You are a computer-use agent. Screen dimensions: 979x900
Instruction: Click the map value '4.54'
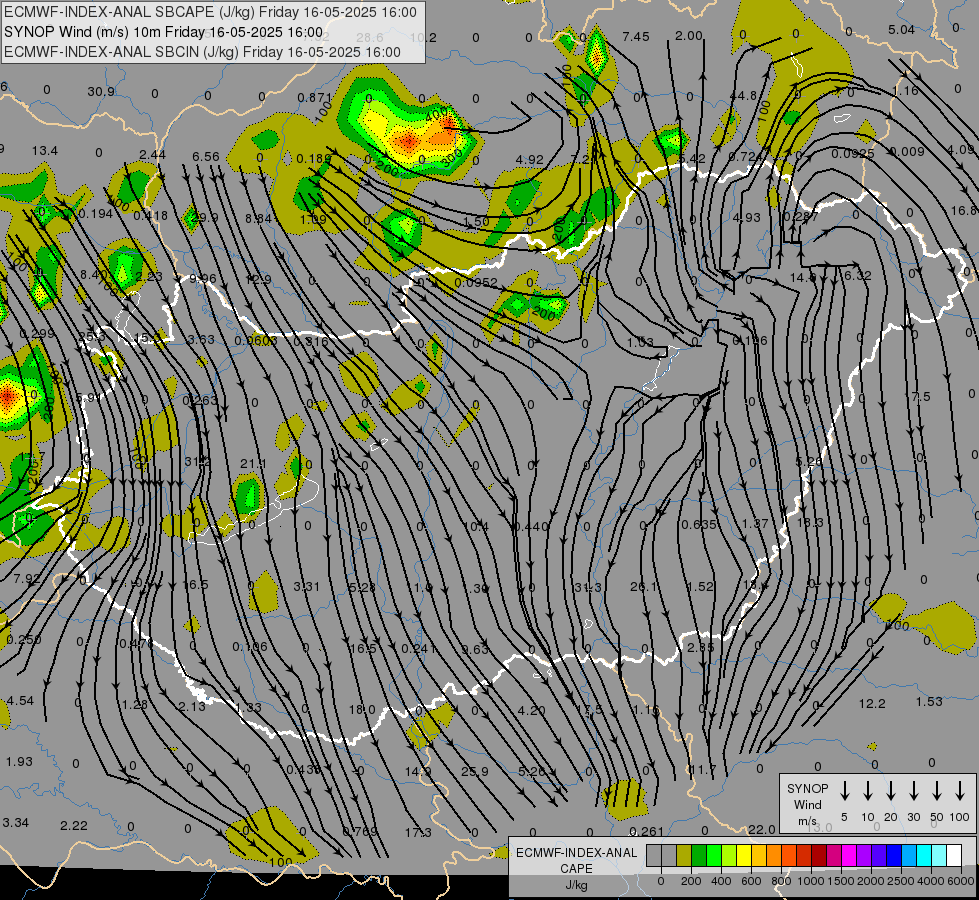pos(20,700)
